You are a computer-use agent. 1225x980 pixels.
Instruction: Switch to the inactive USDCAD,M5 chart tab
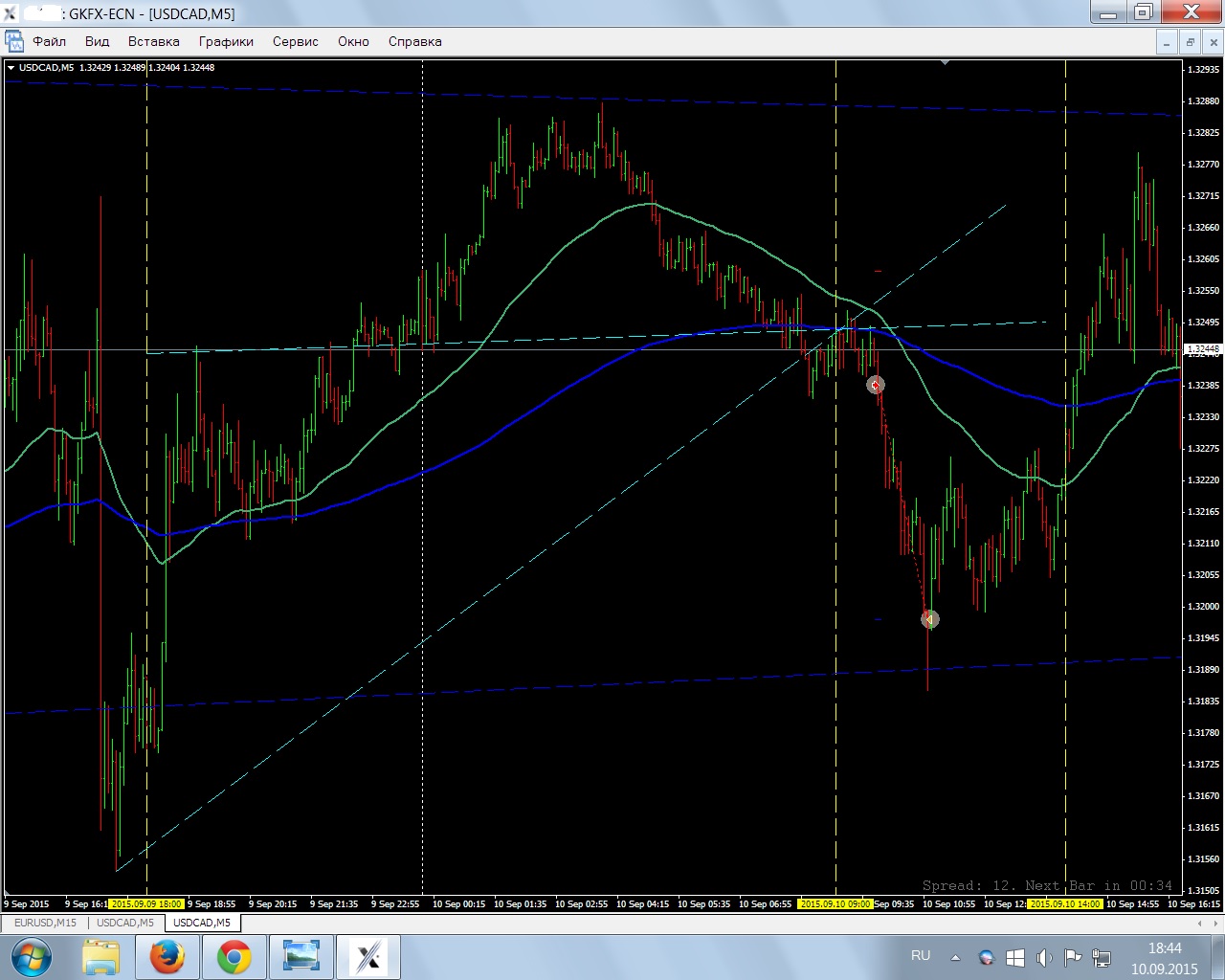[124, 923]
